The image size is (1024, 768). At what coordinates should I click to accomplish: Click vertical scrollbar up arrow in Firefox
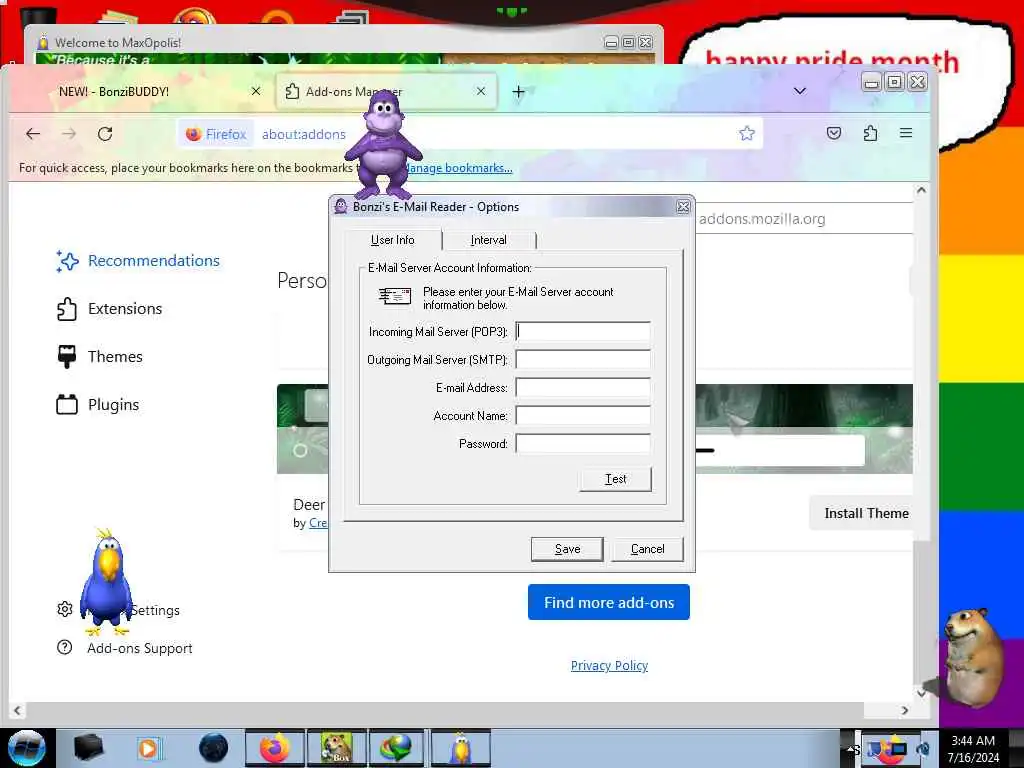click(921, 191)
